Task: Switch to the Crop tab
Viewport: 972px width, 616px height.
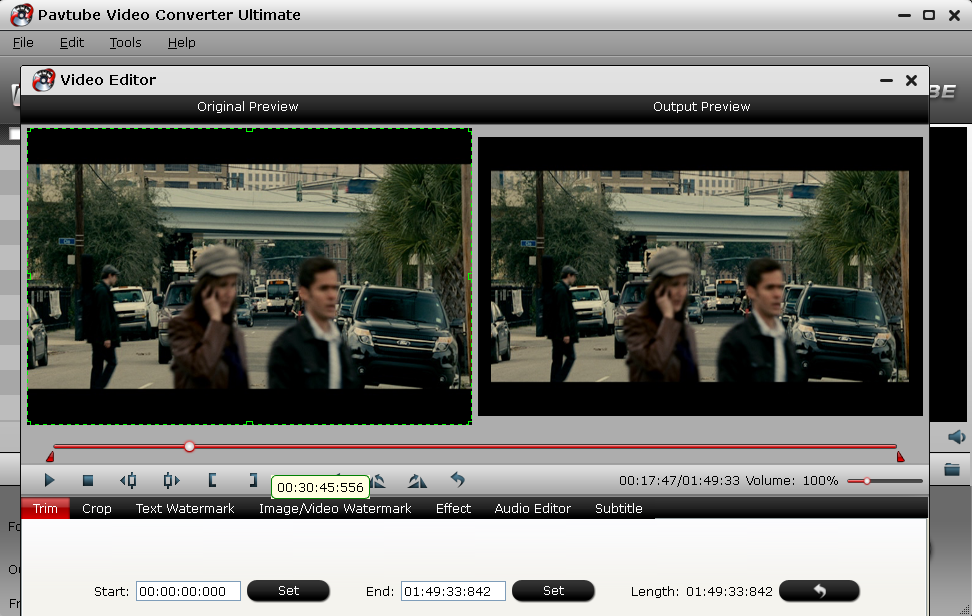Action: point(97,508)
